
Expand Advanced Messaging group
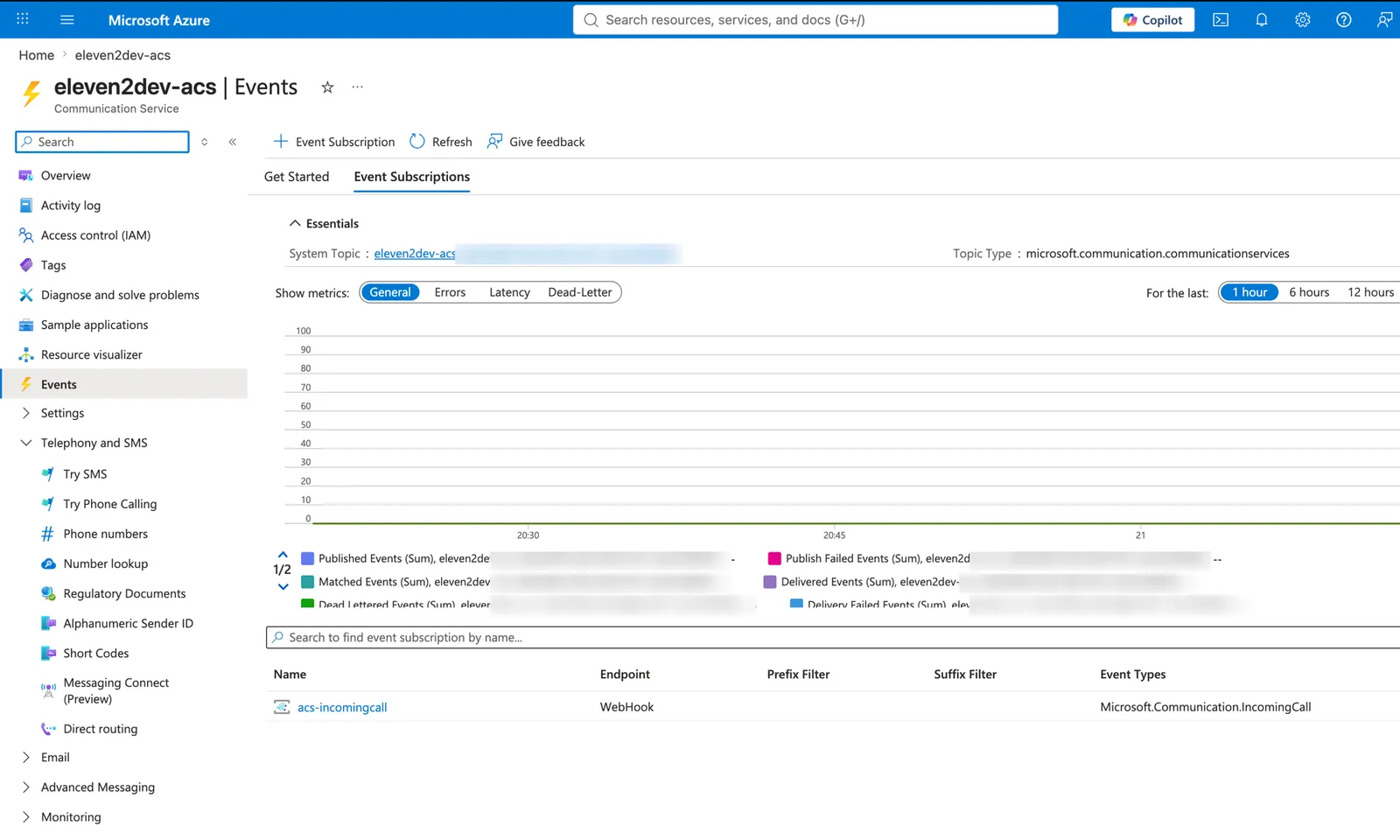(25, 787)
